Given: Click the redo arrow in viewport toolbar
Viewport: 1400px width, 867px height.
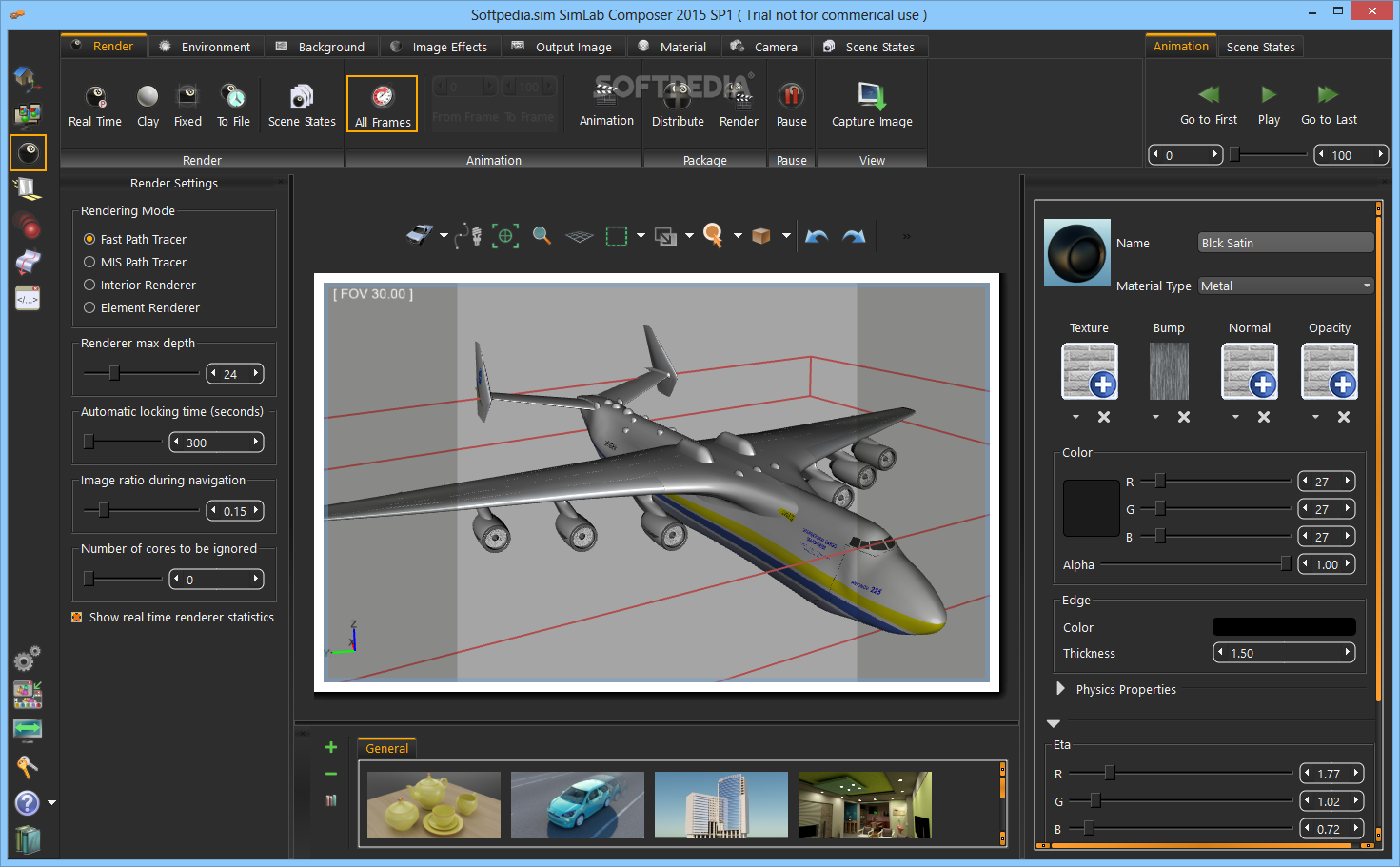Looking at the screenshot, I should [855, 236].
